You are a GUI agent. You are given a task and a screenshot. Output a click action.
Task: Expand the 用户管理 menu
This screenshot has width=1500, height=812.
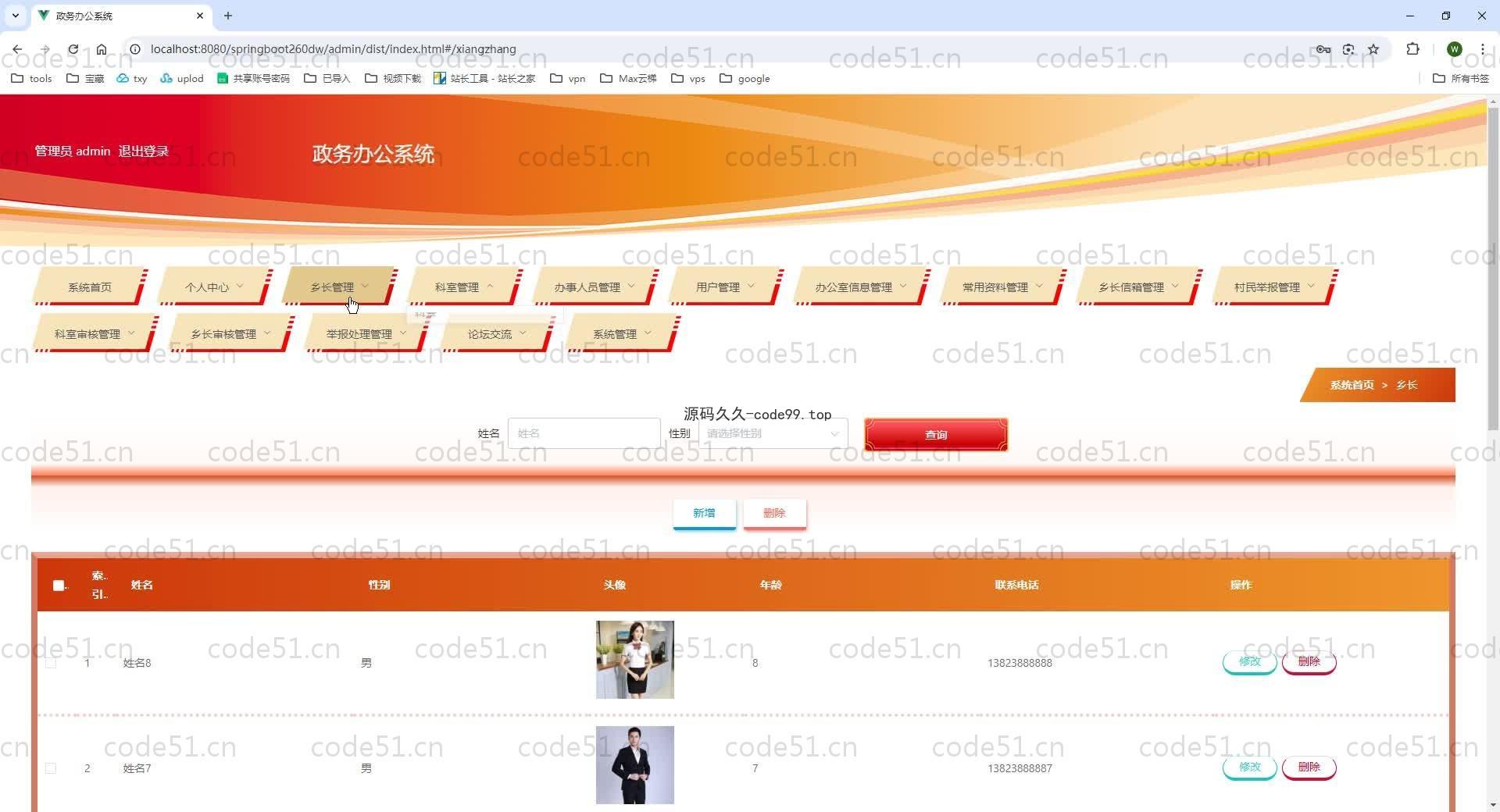(x=725, y=287)
